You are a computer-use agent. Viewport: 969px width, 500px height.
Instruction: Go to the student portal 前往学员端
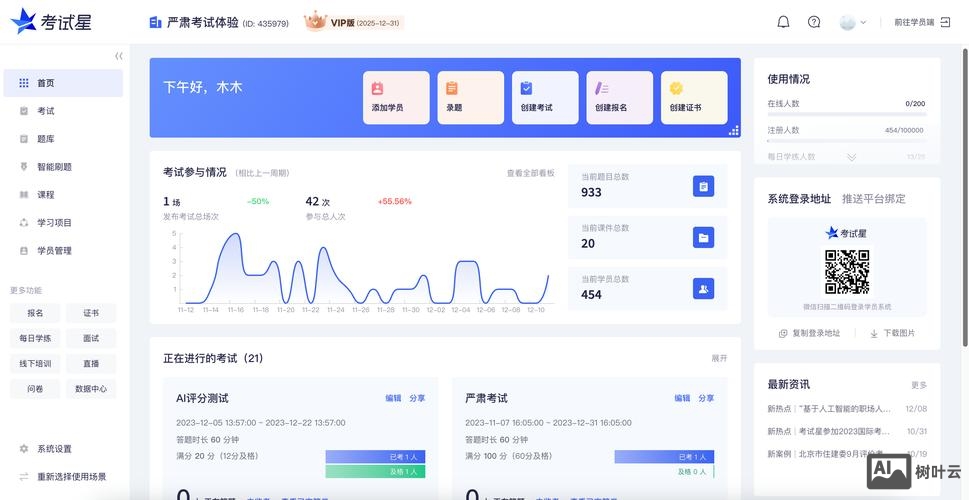tap(923, 22)
